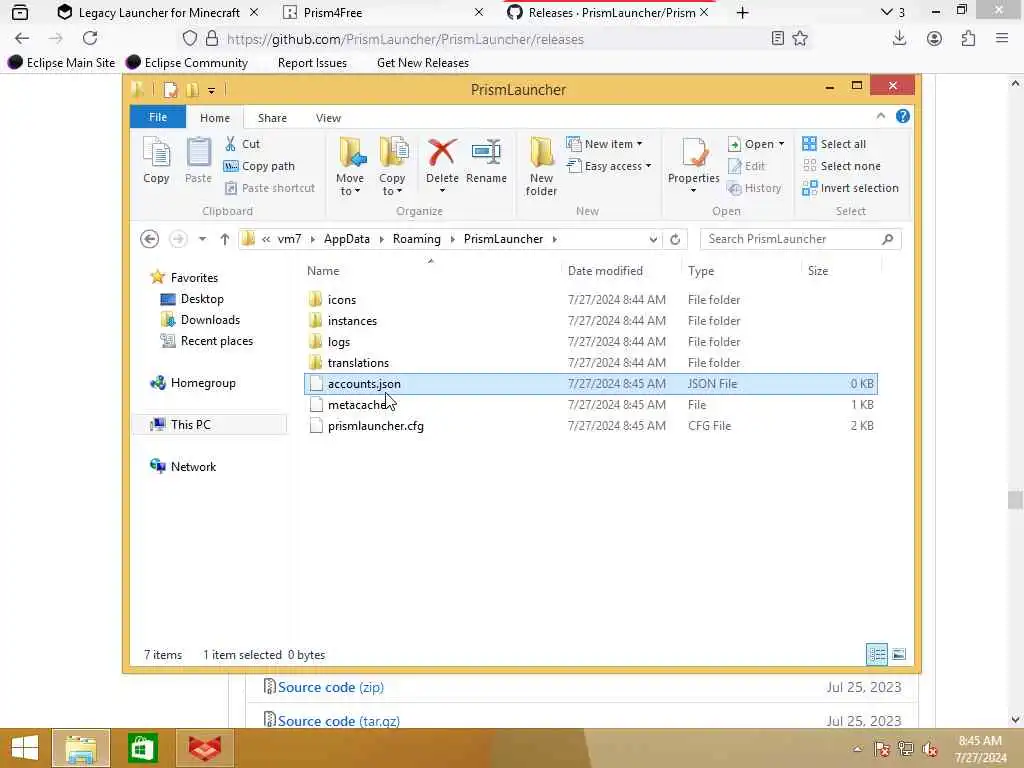Open the Firefox hamburger menu
Screen dimensions: 1024x768
1002,39
